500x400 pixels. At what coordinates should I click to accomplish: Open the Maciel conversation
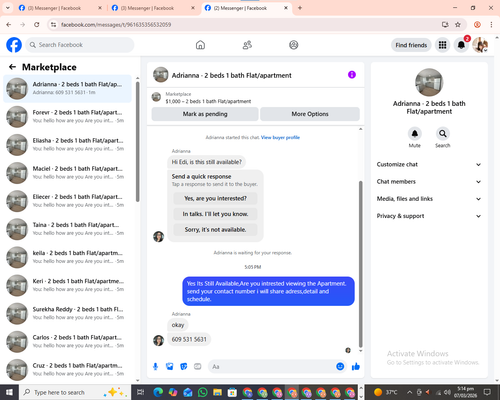[67, 173]
